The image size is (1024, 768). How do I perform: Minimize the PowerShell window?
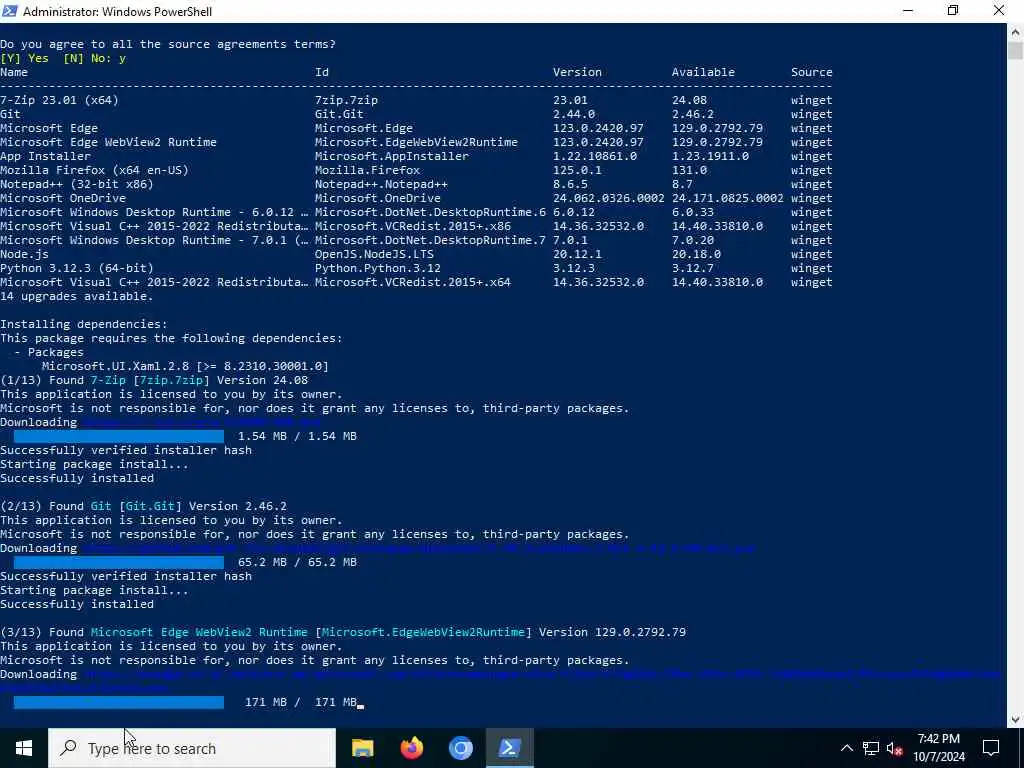pos(908,10)
